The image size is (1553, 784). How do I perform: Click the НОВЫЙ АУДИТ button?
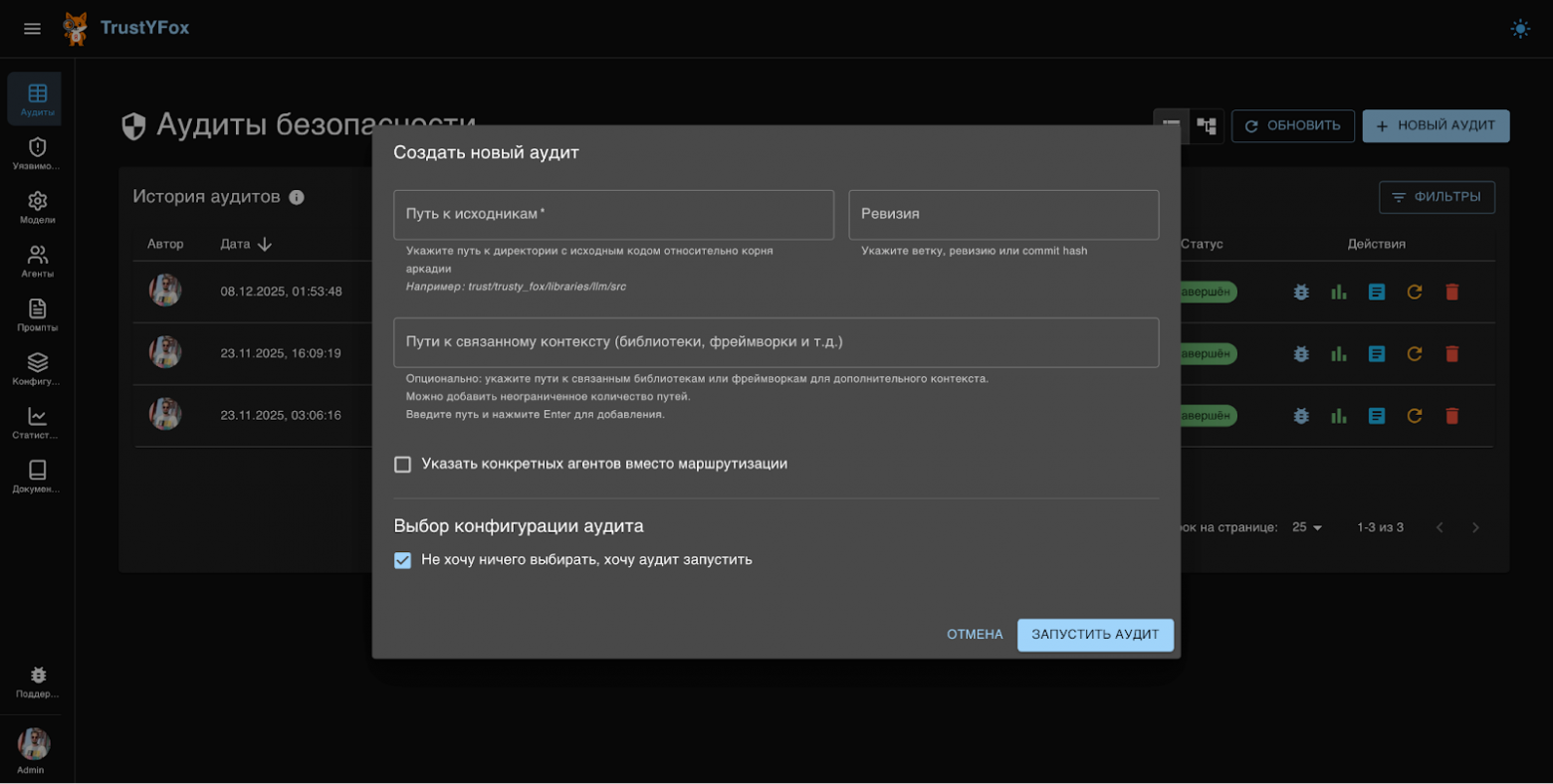[x=1436, y=126]
